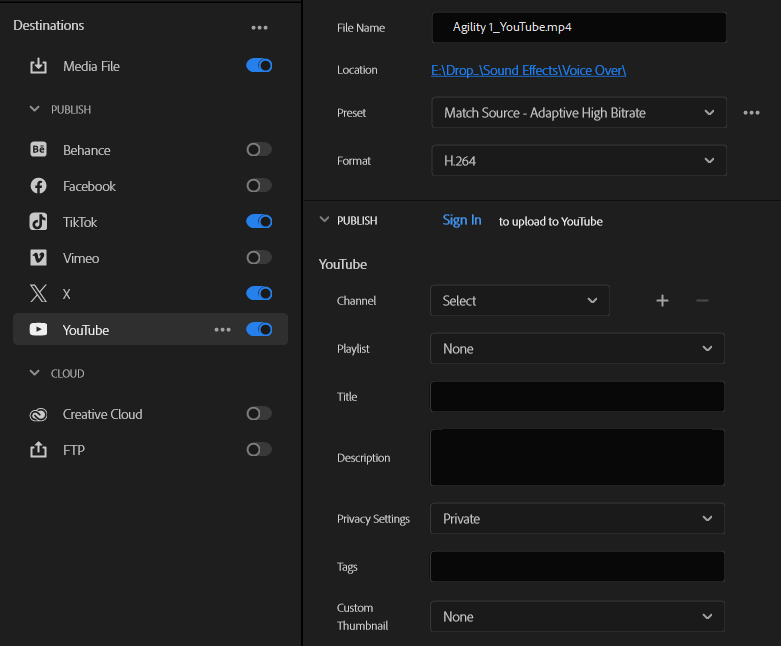
Task: Open the Preset dropdown Match Source
Action: (579, 113)
